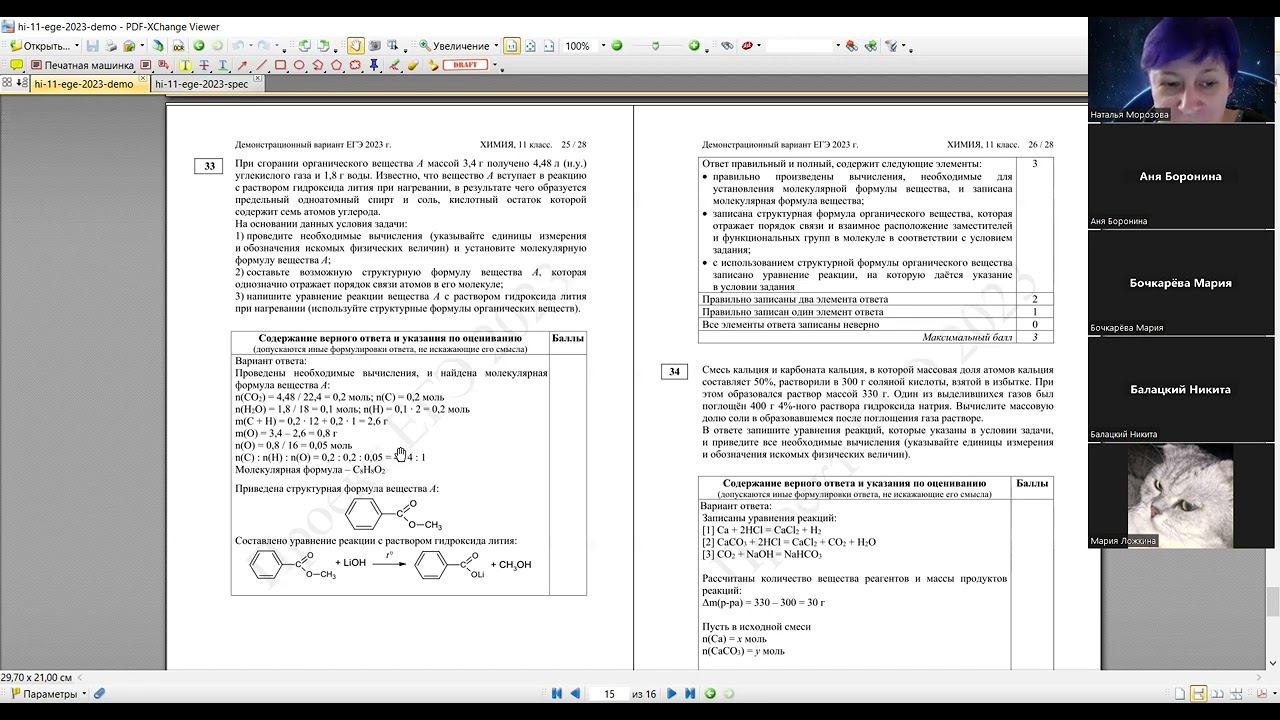Open the search field dropdown arrow
The image size is (1280, 720).
coord(837,46)
